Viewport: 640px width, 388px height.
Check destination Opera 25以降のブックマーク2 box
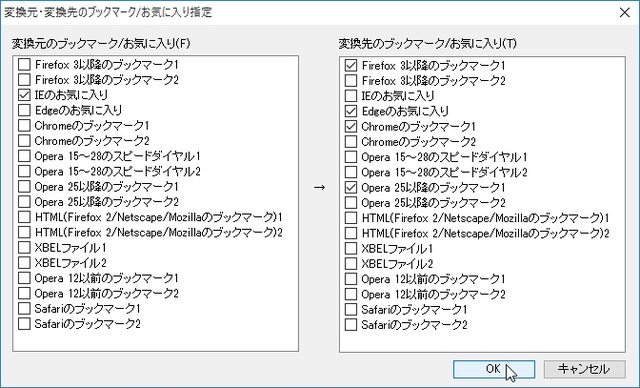tap(351, 203)
